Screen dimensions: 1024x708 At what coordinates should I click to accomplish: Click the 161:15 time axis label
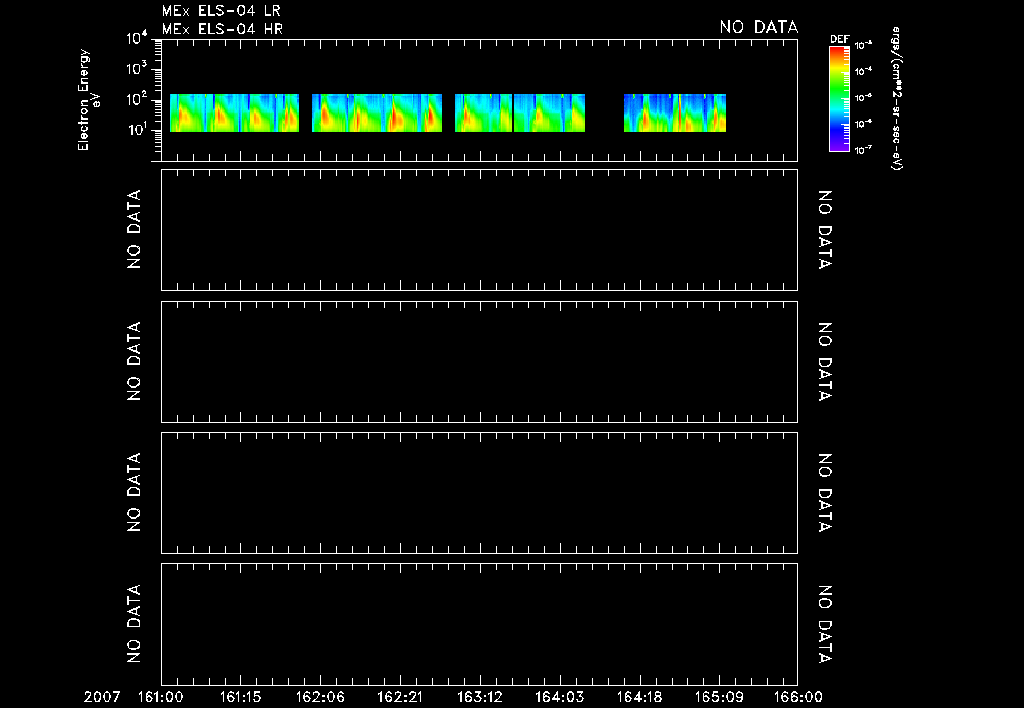pos(240,698)
